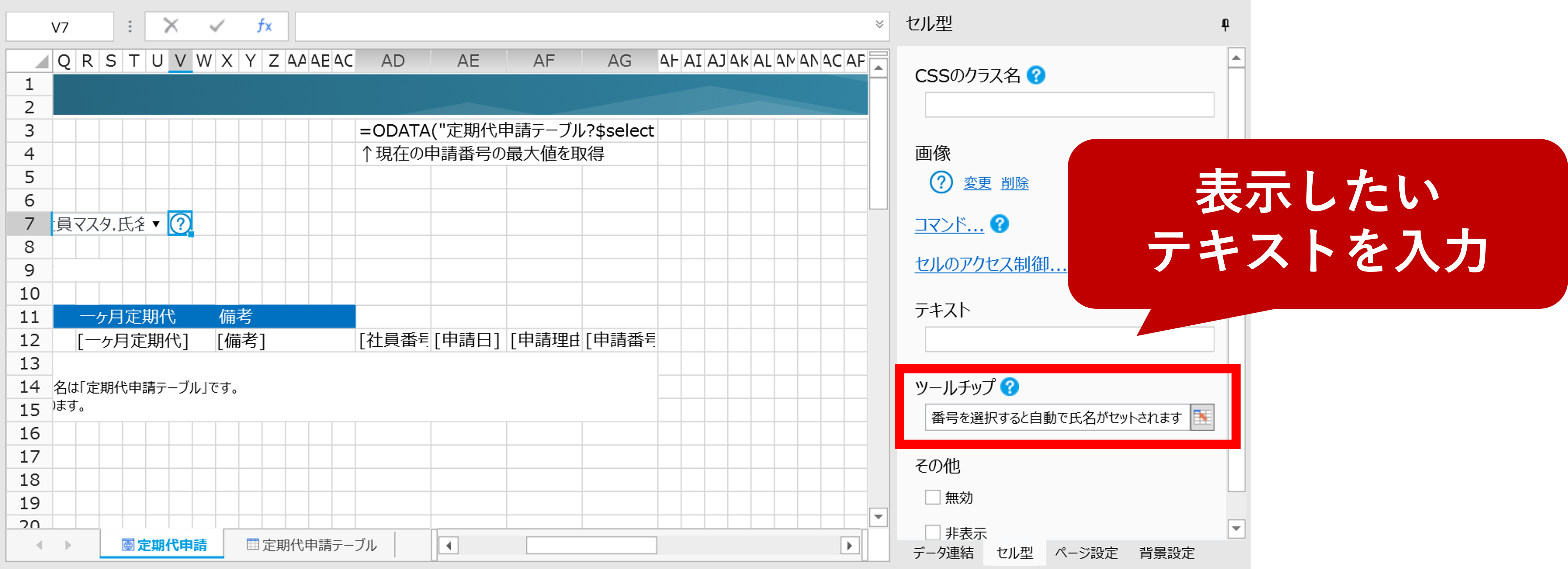Click the cancel X icon in formula bar

171,26
